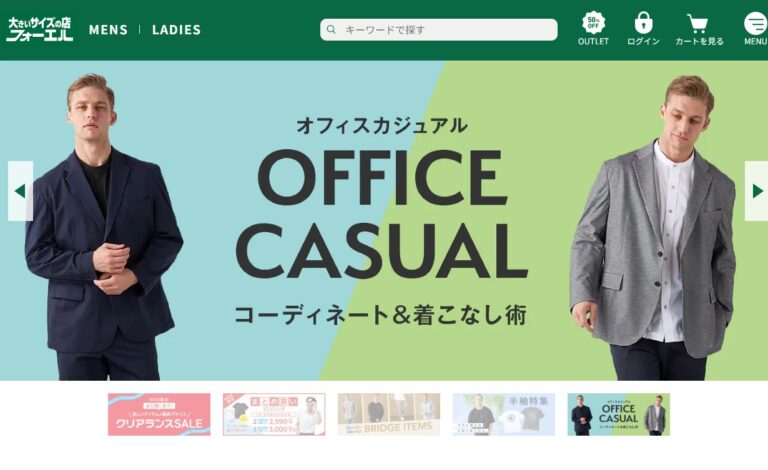
Task: Select the LADIES category tab
Action: (176, 30)
